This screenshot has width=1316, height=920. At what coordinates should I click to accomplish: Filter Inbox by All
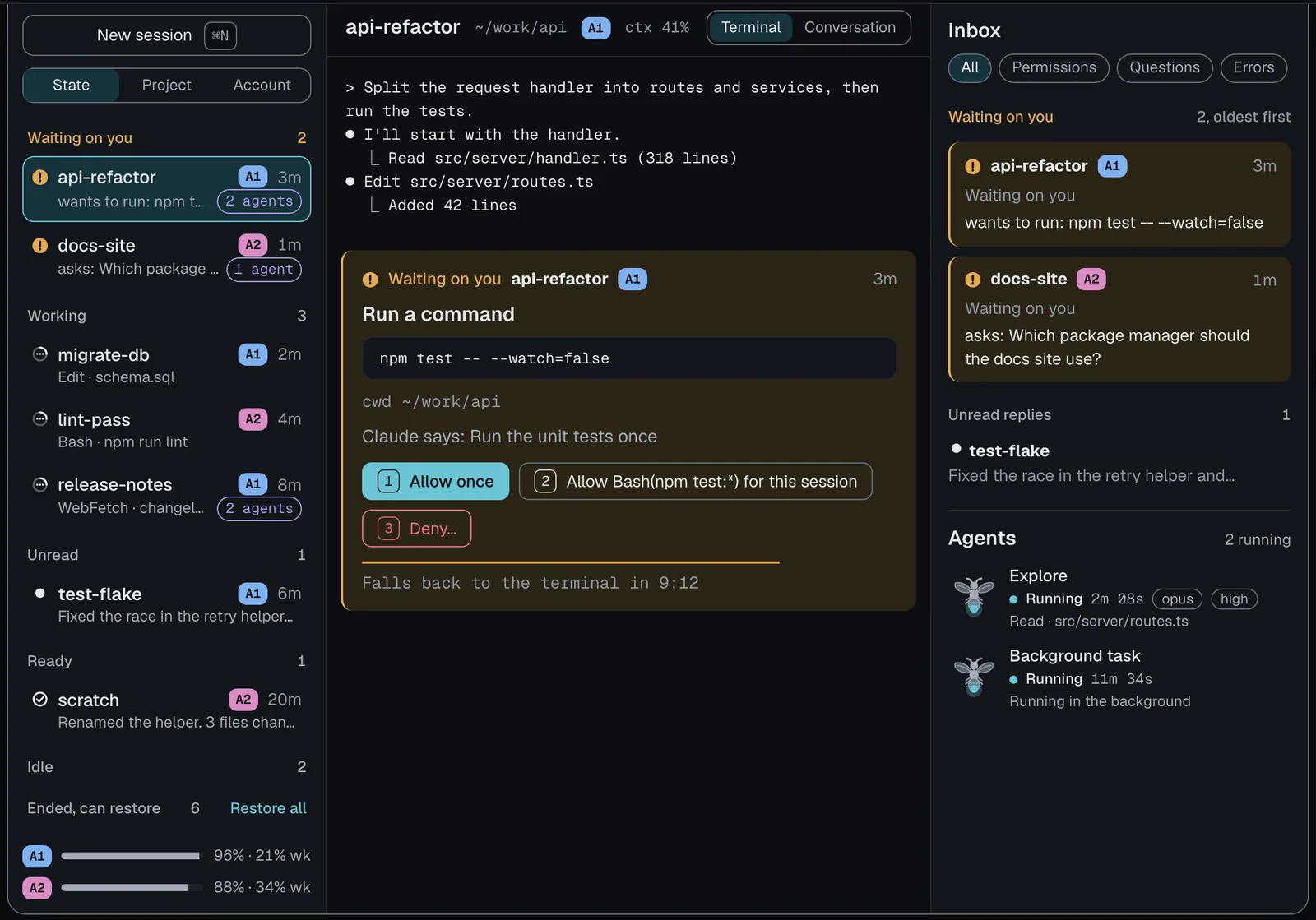(970, 67)
